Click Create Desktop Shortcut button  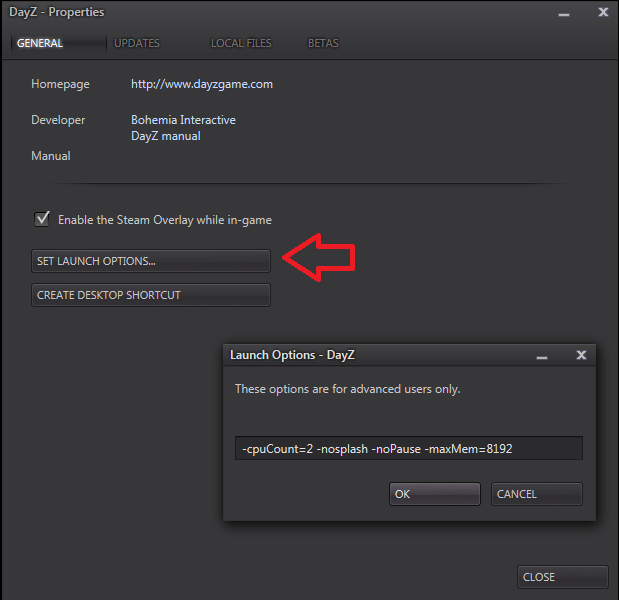[151, 295]
